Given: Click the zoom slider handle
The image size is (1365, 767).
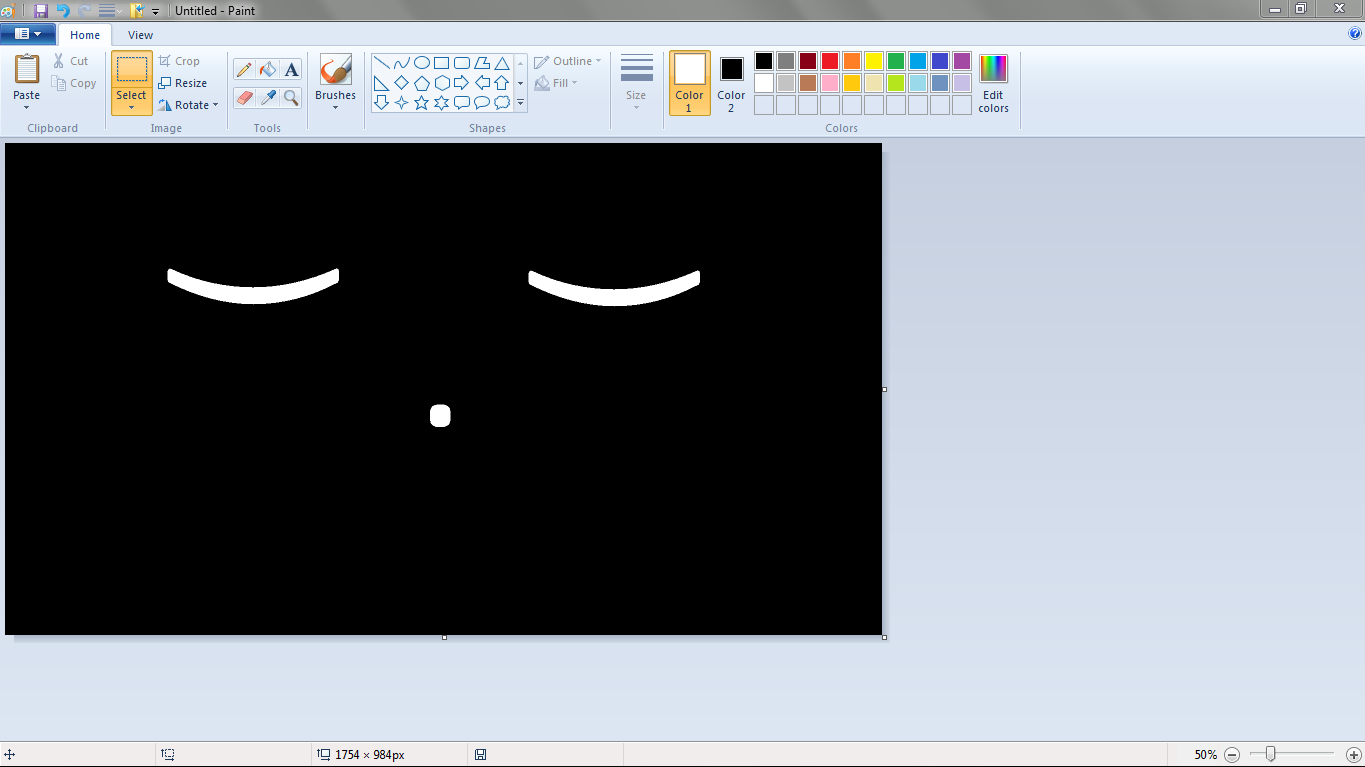Looking at the screenshot, I should 1270,754.
